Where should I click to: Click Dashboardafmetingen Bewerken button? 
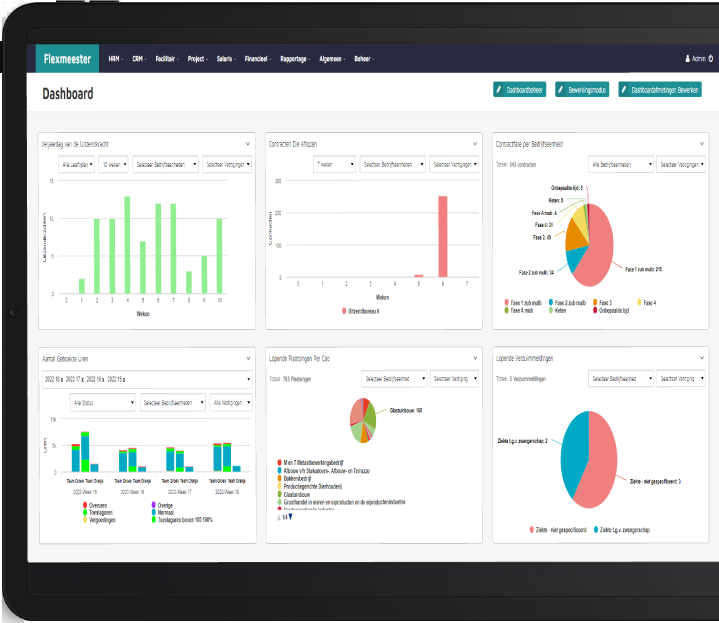tap(660, 90)
